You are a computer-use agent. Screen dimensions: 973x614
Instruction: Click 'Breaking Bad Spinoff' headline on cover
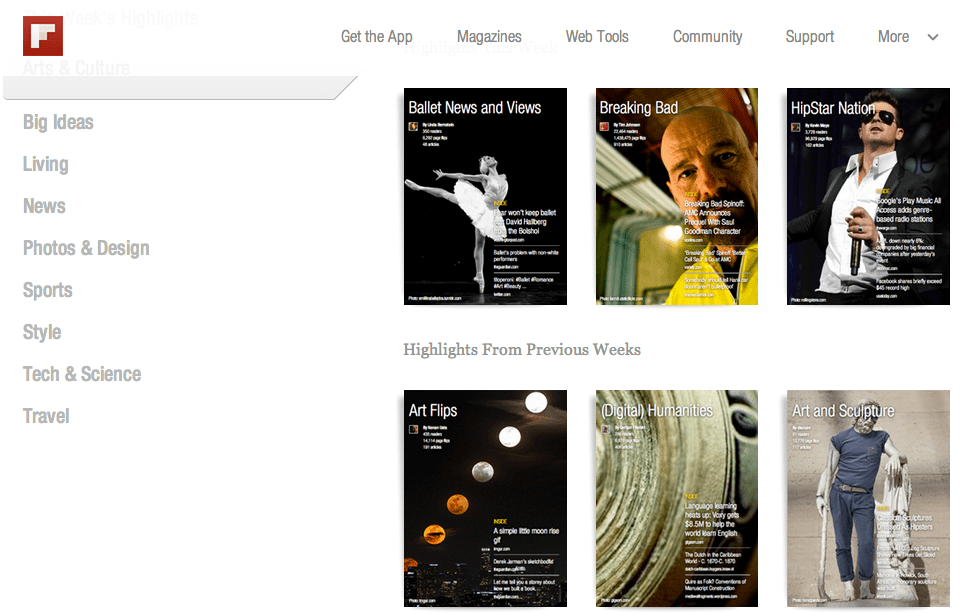[x=714, y=217]
